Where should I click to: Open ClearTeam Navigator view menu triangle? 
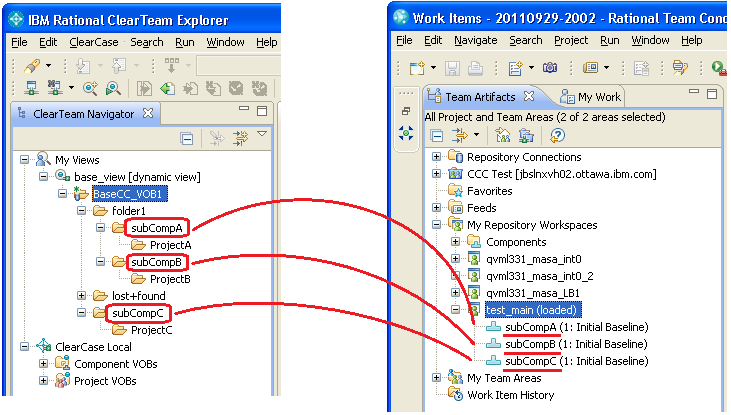[x=262, y=134]
